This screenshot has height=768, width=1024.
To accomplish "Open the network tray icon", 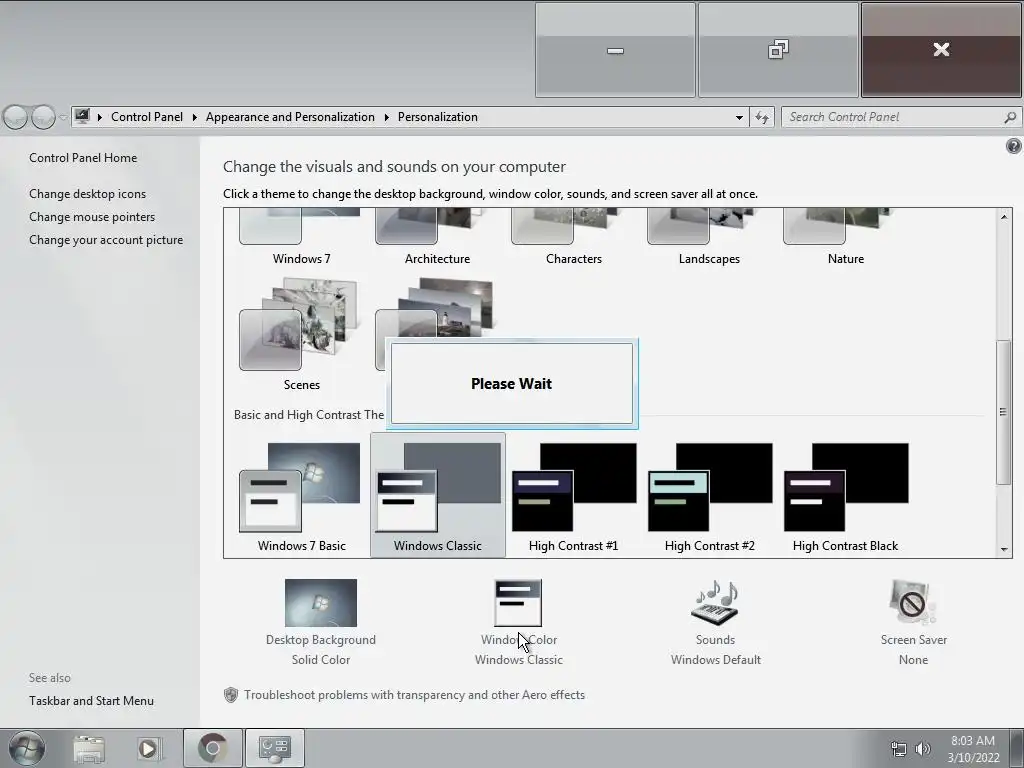I will pyautogui.click(x=899, y=749).
